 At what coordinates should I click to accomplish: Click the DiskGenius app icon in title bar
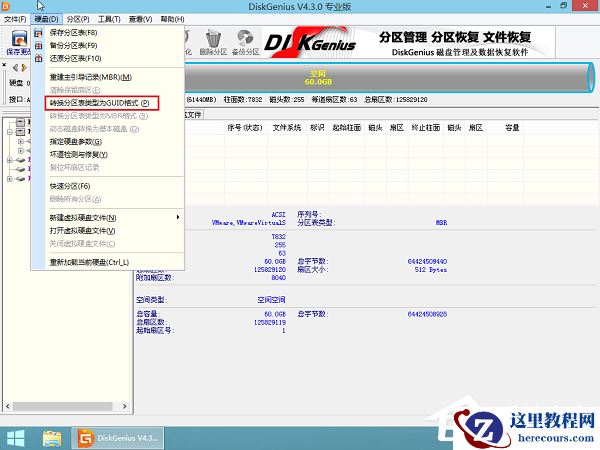tap(5, 6)
